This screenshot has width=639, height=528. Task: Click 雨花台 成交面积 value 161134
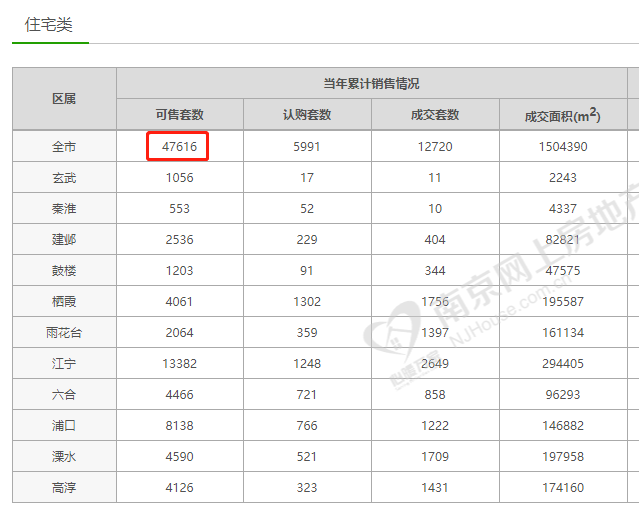pyautogui.click(x=563, y=333)
